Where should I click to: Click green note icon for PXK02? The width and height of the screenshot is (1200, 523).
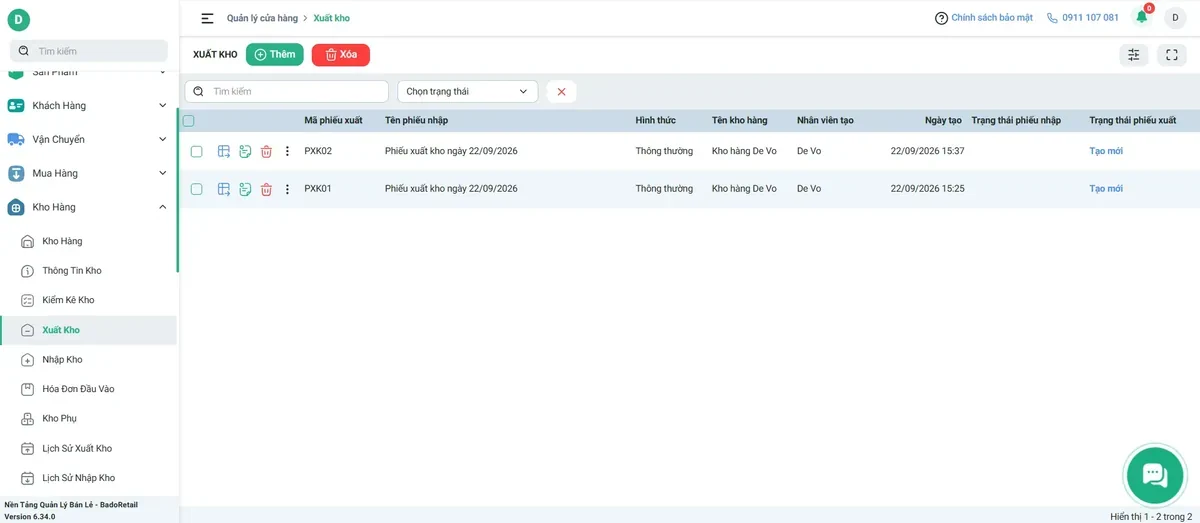245,151
